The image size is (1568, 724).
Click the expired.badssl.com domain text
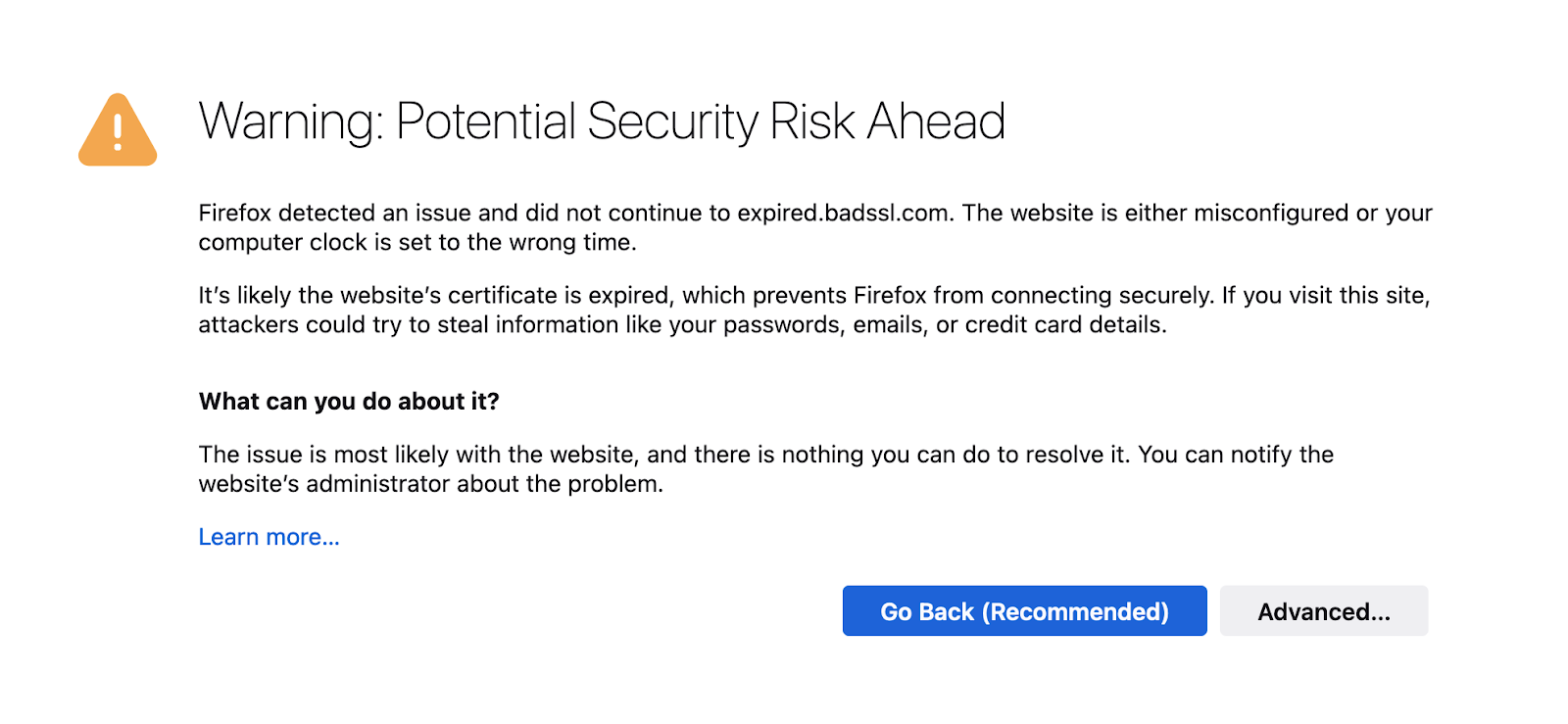[x=843, y=213]
